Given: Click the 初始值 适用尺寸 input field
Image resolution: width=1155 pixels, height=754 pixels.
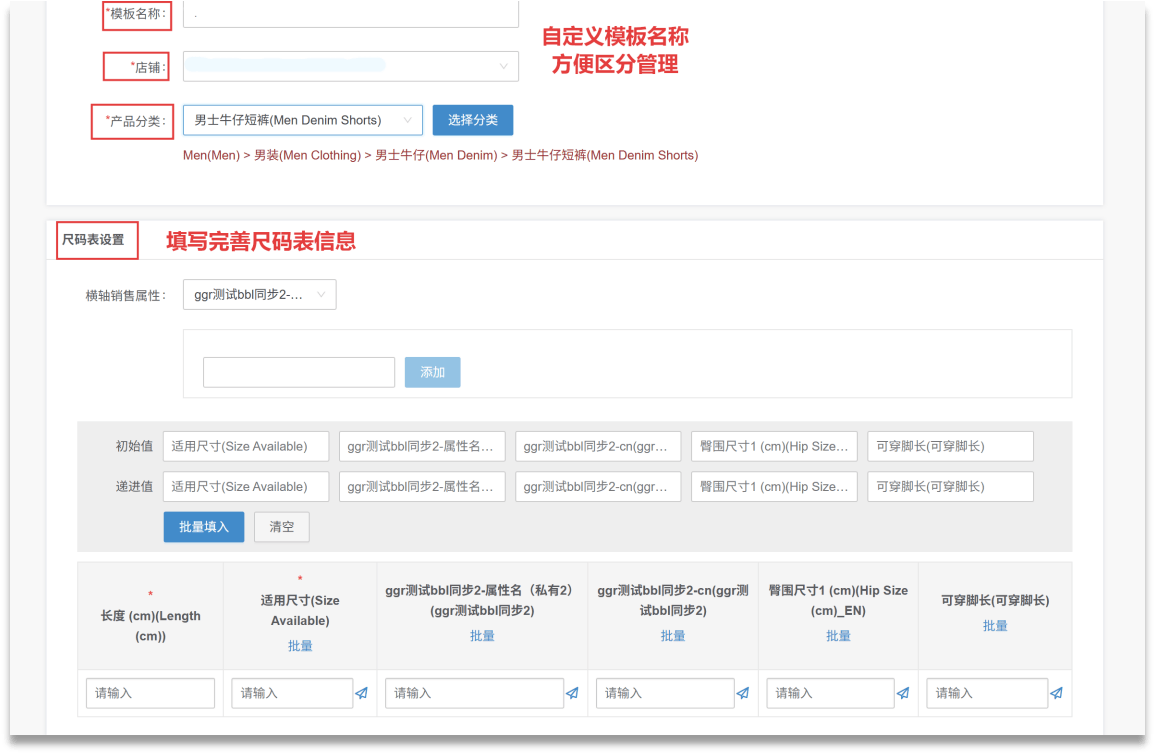Looking at the screenshot, I should [x=245, y=446].
